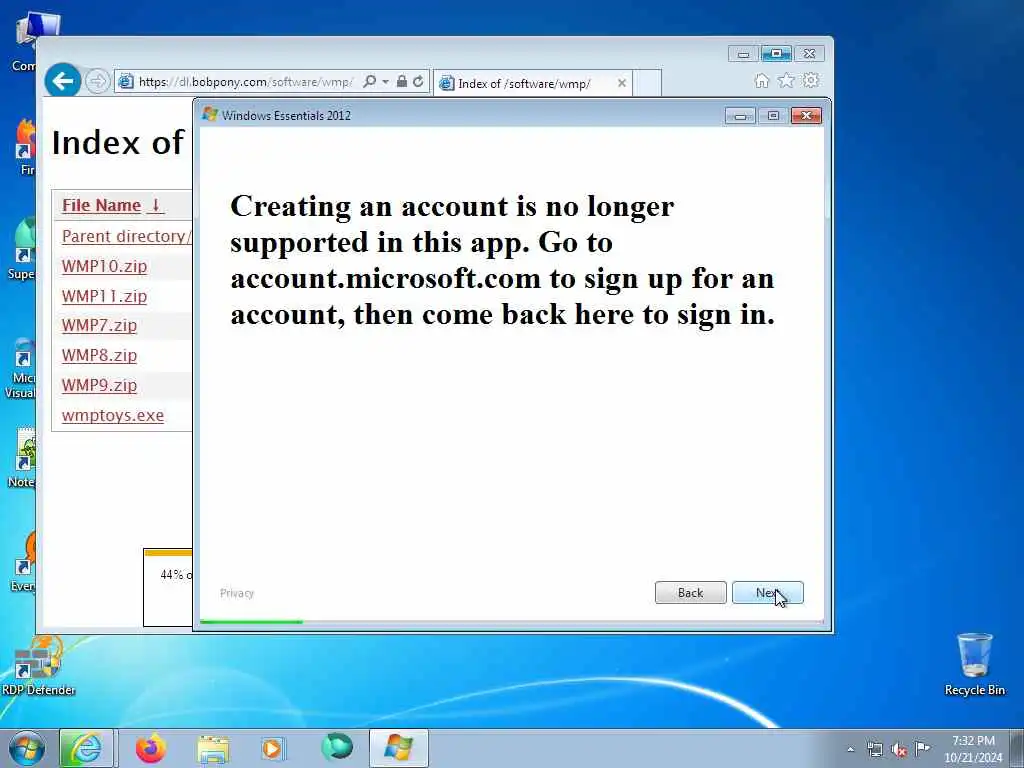The height and width of the screenshot is (768, 1024).
Task: Click the Show desktop strip on taskbar
Action: click(x=1017, y=748)
